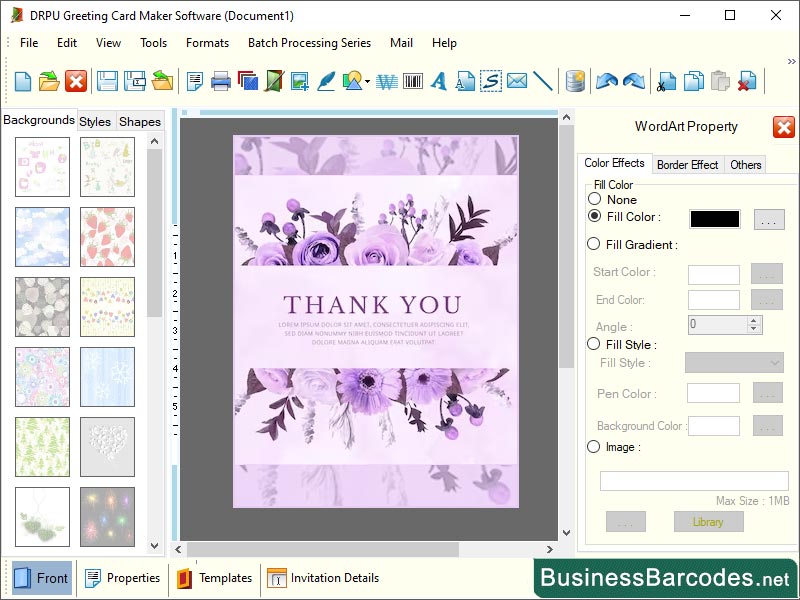Insert a text element with the A icon
Screen dimensions: 800x600
[439, 81]
